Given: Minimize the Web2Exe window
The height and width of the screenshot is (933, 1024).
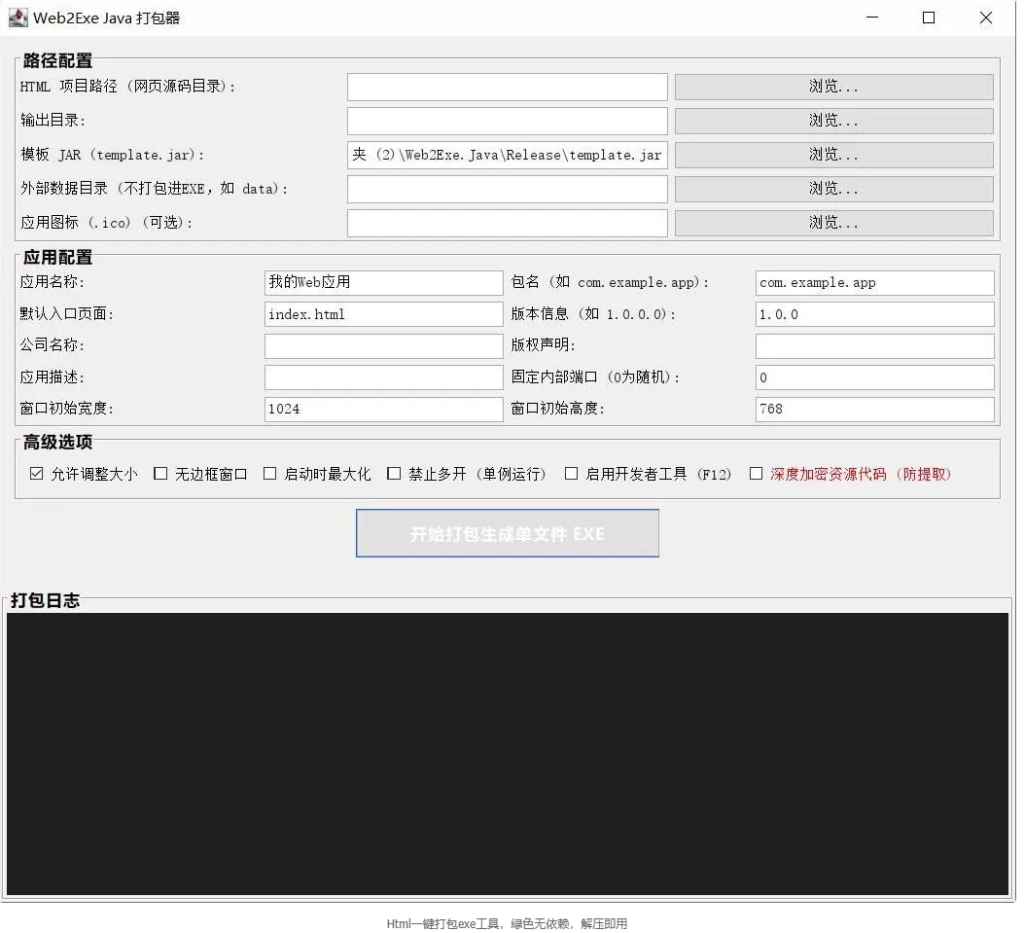Looking at the screenshot, I should 872,18.
